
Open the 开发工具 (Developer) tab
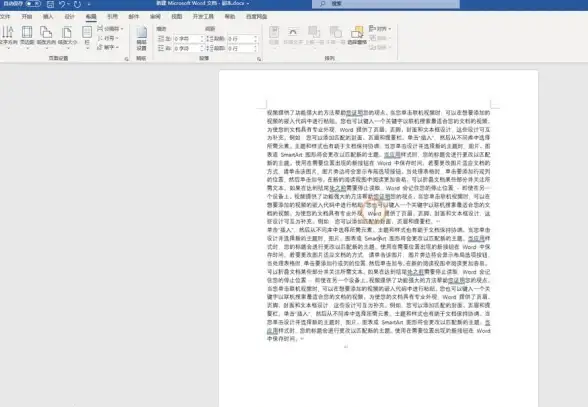[203, 17]
